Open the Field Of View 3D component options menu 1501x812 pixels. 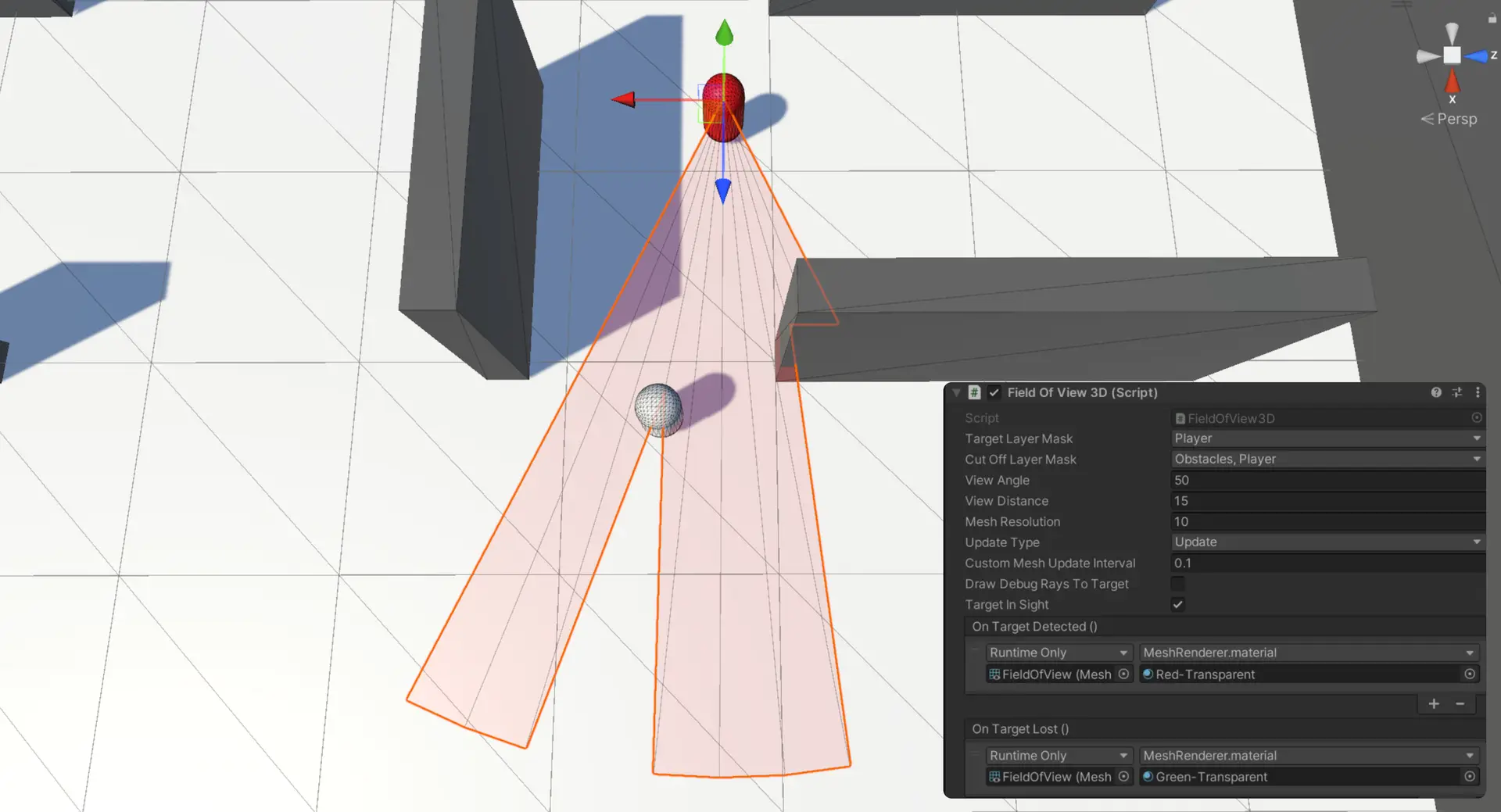[x=1478, y=392]
